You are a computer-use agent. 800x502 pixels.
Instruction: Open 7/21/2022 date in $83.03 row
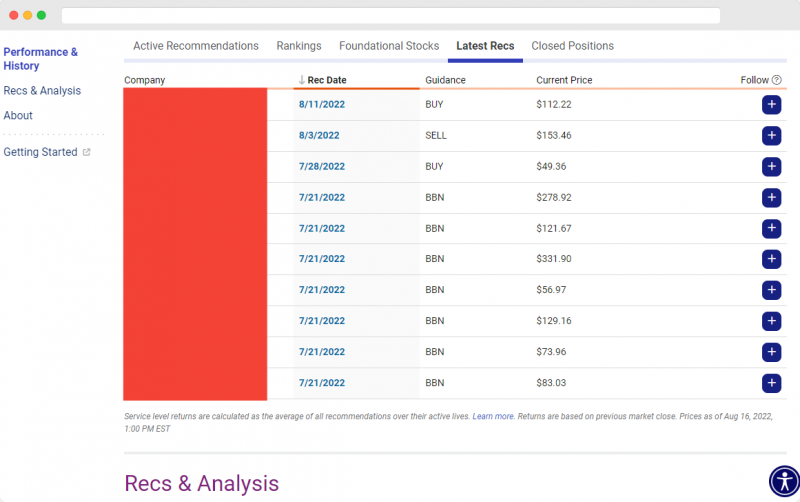tap(322, 383)
